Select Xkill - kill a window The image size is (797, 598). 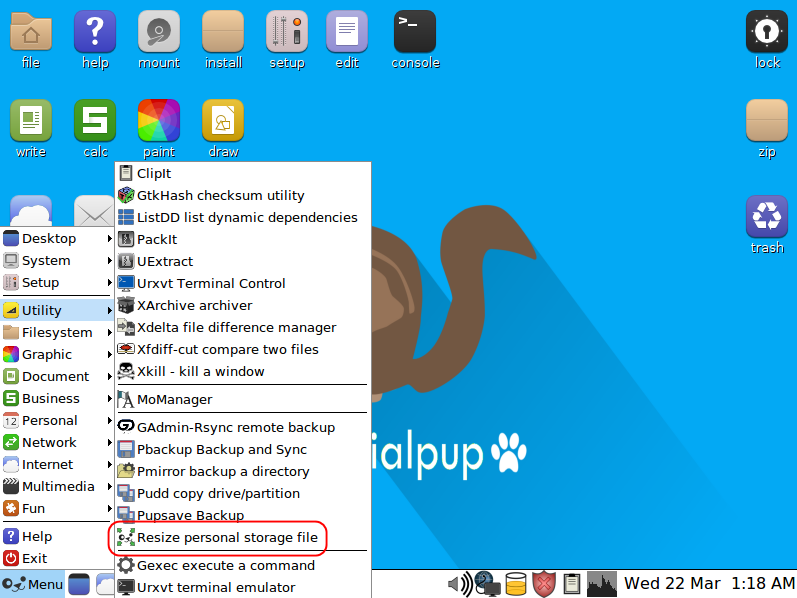[243, 372]
